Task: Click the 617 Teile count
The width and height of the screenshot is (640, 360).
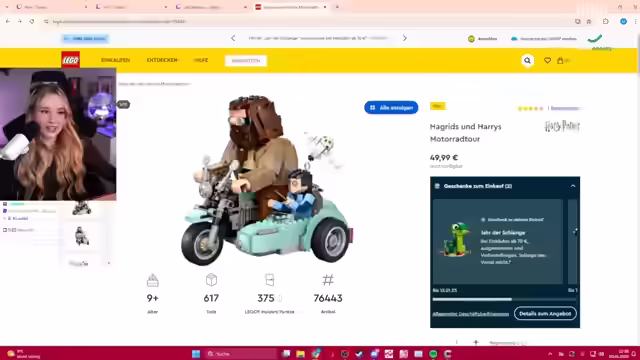Action: click(x=211, y=298)
